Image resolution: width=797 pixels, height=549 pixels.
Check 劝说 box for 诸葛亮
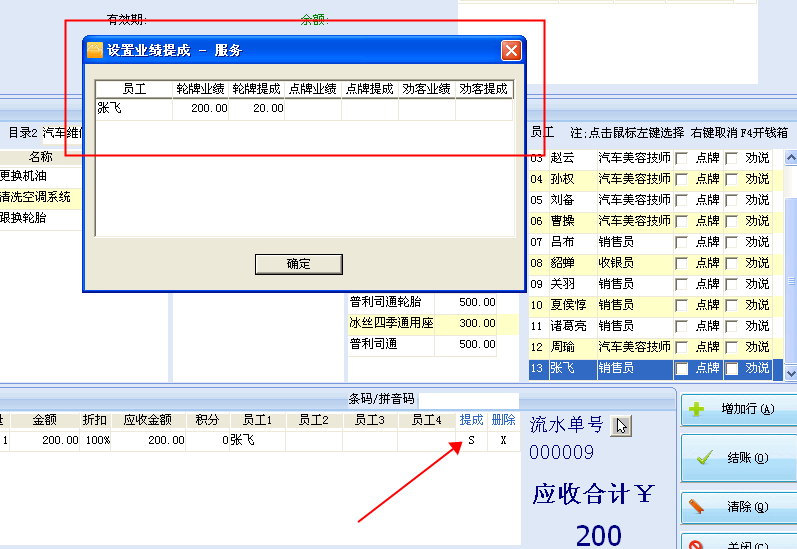click(731, 326)
